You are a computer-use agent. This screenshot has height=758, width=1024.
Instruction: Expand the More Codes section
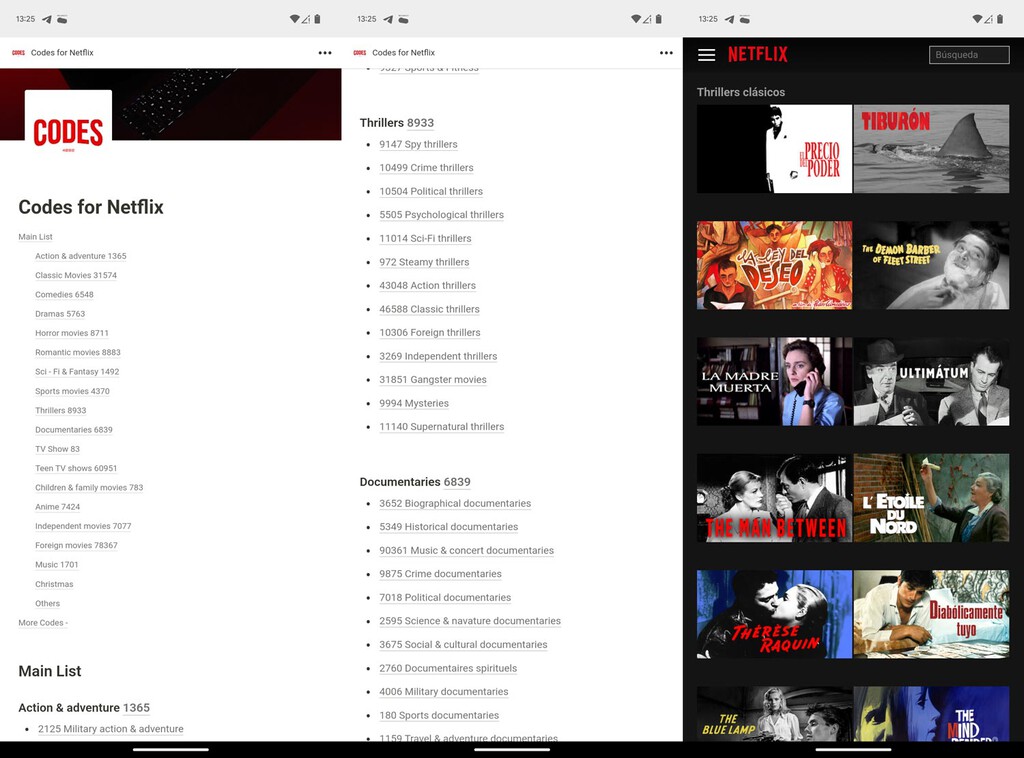pyautogui.click(x=42, y=622)
